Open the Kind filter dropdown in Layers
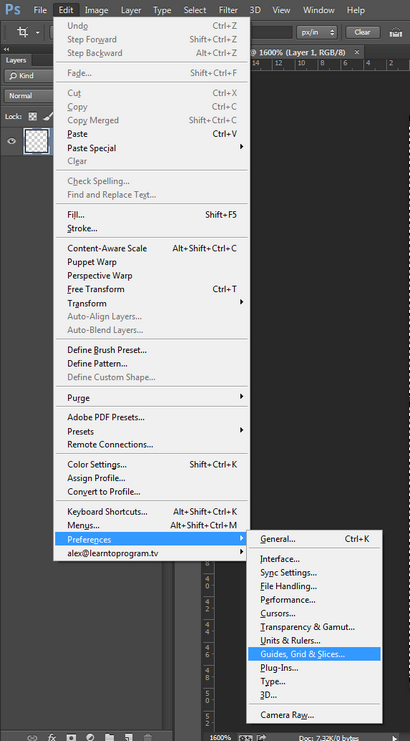The height and width of the screenshot is (741, 410). (x=29, y=76)
